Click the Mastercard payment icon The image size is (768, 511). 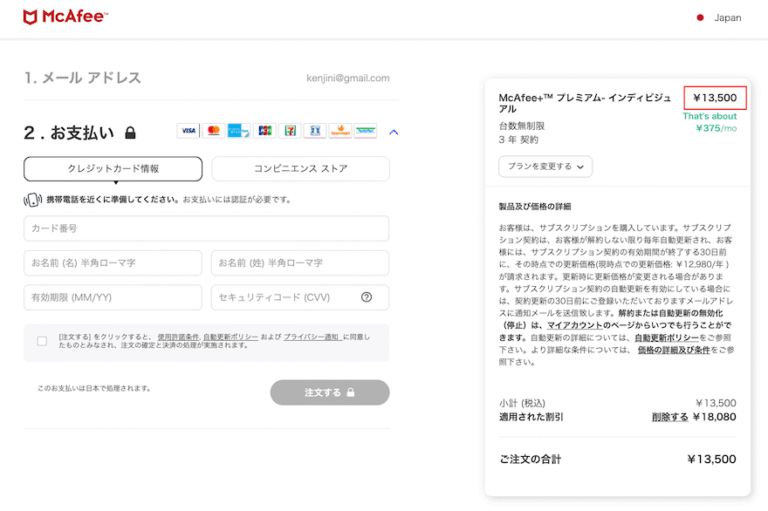point(214,131)
